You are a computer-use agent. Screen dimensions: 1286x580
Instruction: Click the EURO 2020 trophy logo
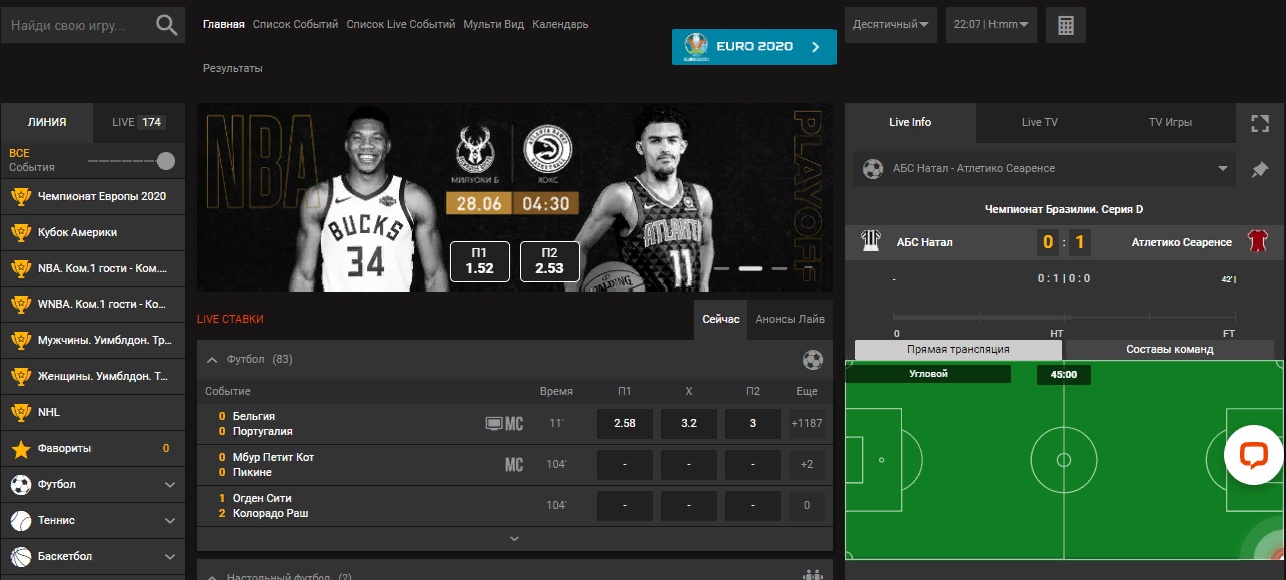pos(696,46)
